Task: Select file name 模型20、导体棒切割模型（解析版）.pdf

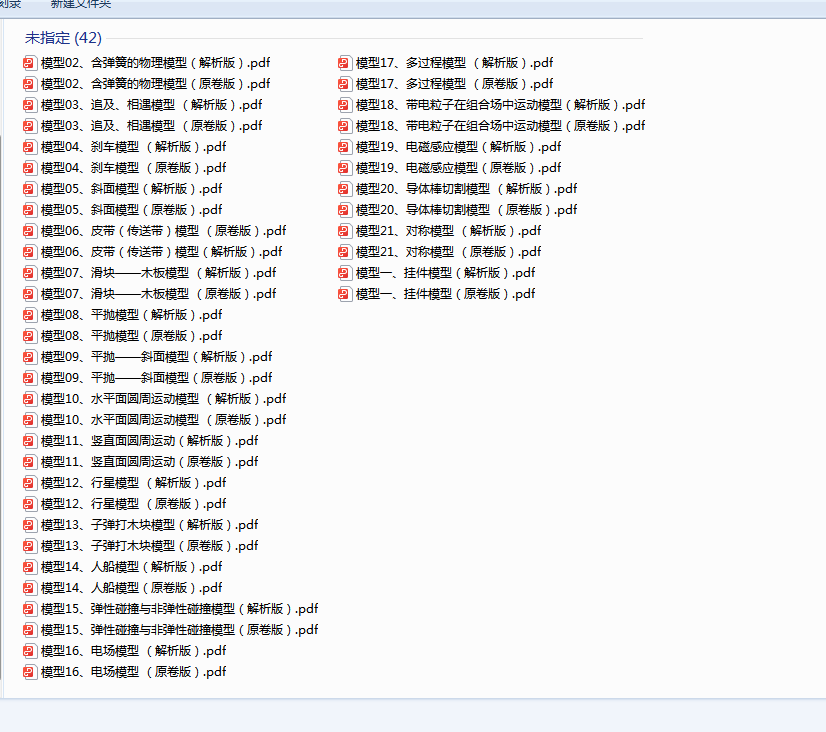Action: click(467, 189)
